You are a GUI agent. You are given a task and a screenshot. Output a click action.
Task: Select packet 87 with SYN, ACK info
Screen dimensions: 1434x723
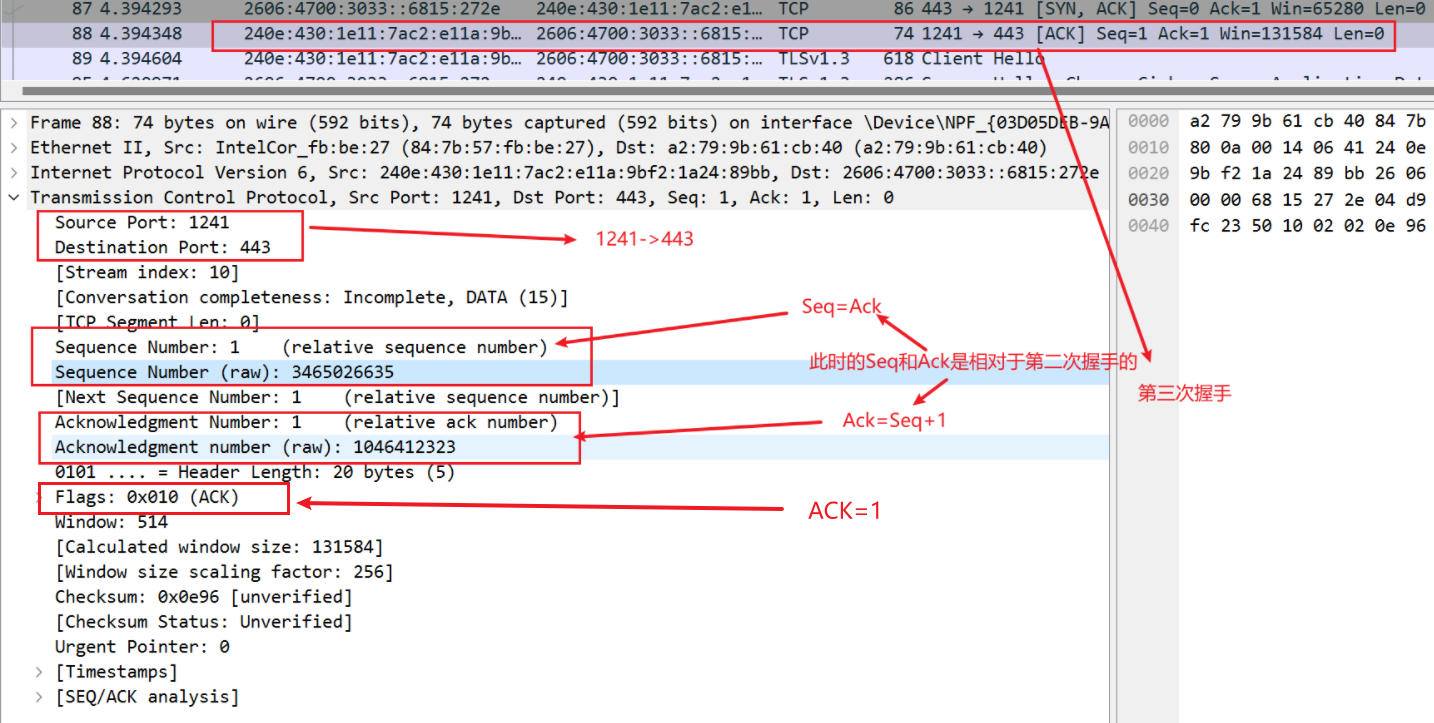(717, 9)
